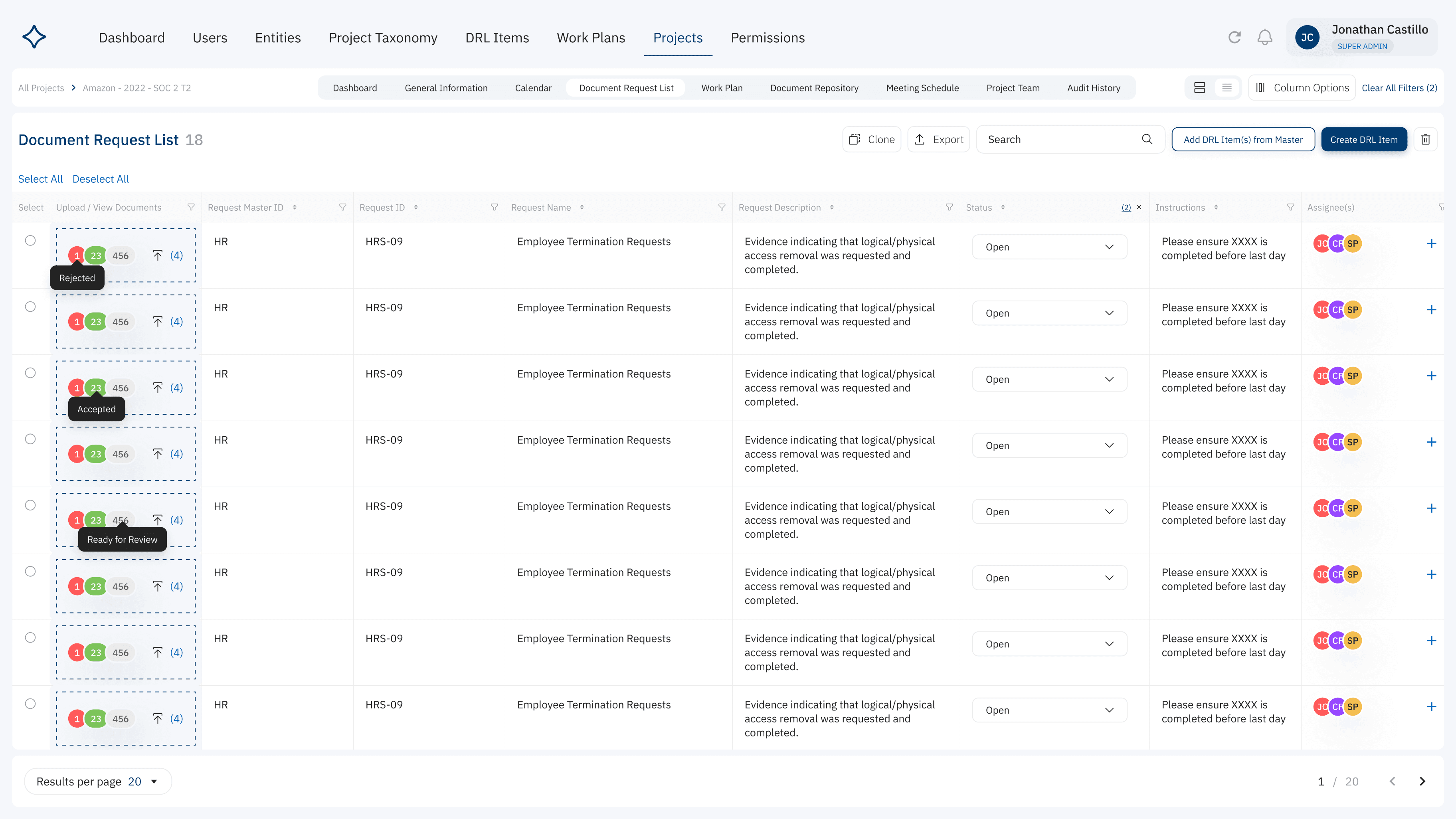Click upload arrow icon in second row

pos(158,322)
